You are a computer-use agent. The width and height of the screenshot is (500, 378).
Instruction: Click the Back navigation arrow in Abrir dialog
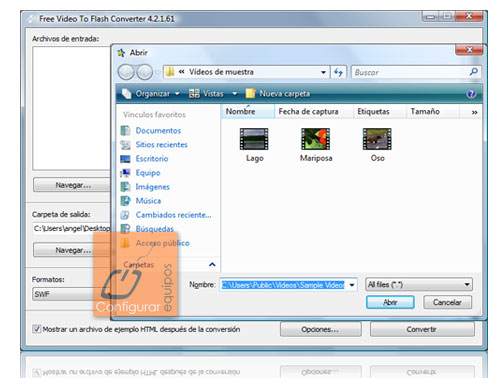coord(126,72)
